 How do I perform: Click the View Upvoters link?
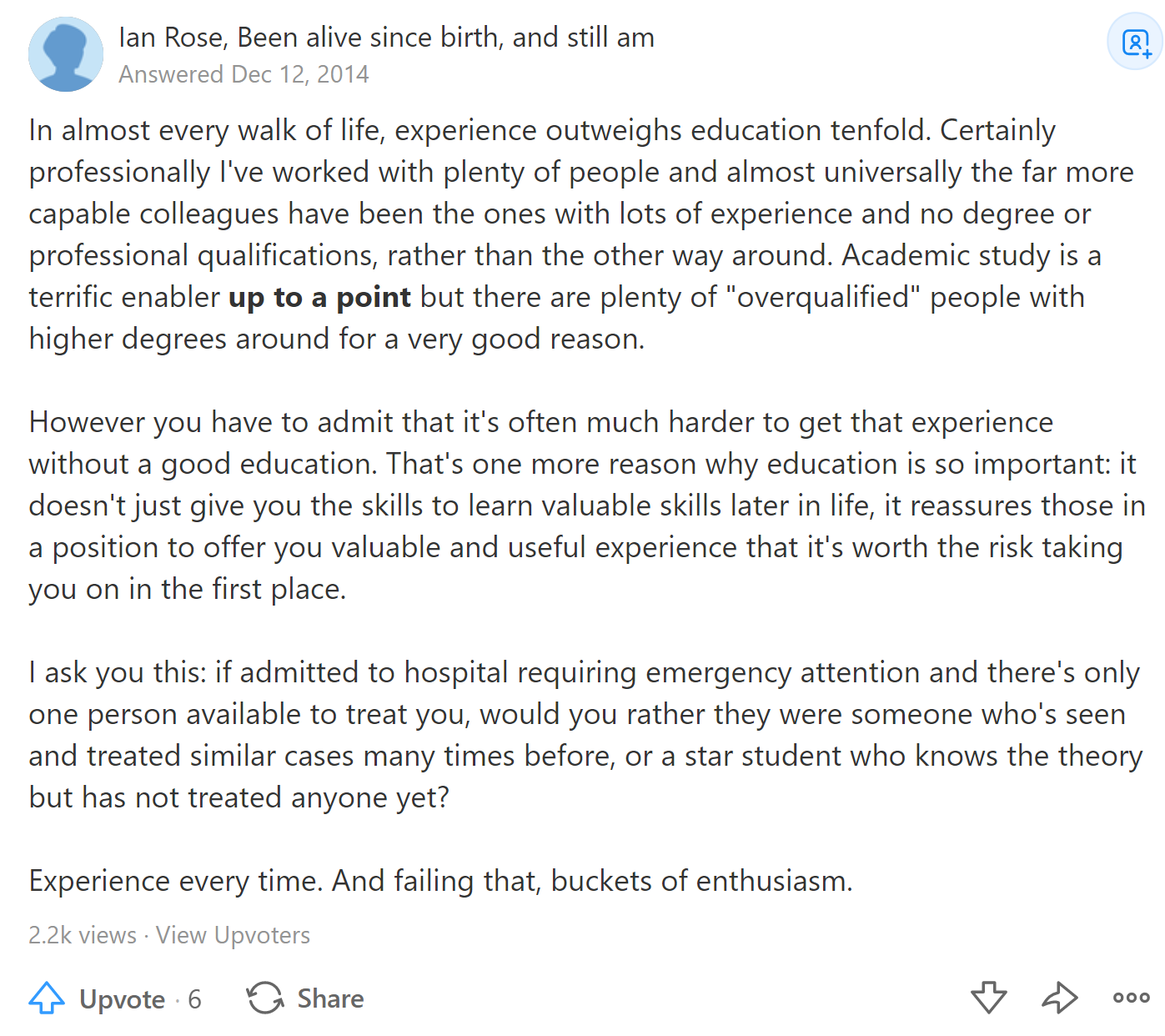point(233,935)
